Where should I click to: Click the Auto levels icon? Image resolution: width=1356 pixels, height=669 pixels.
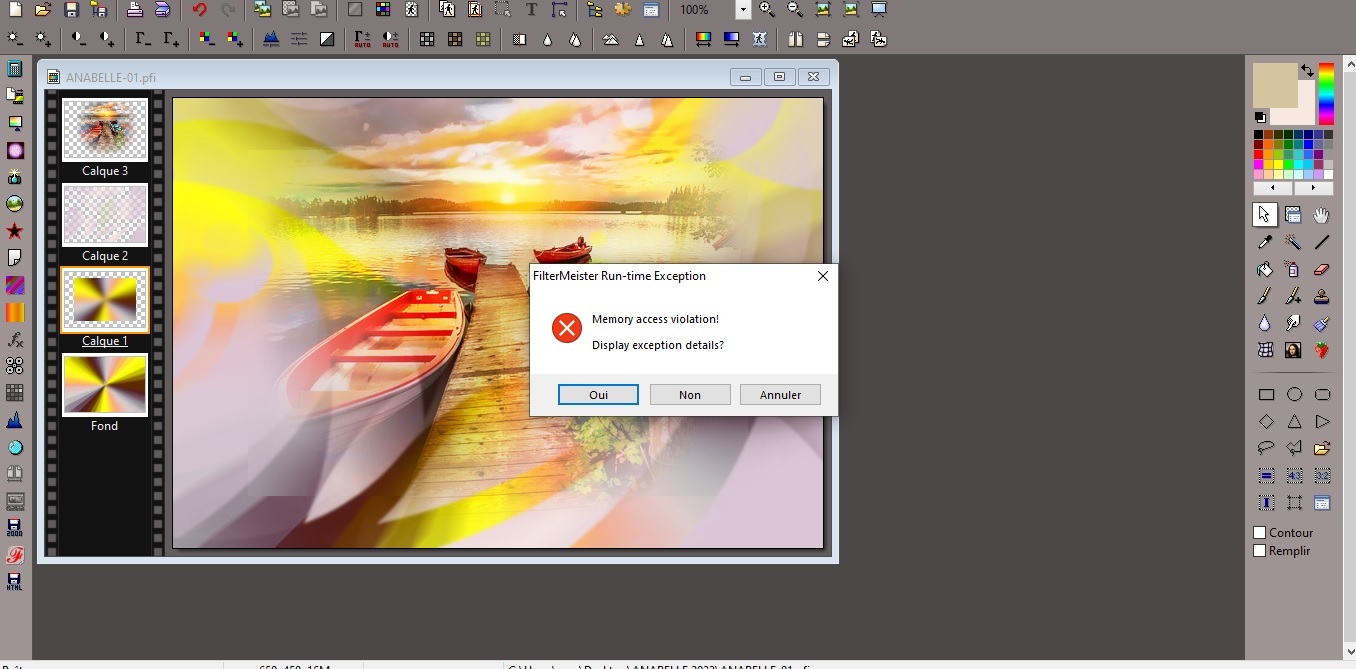pyautogui.click(x=363, y=39)
